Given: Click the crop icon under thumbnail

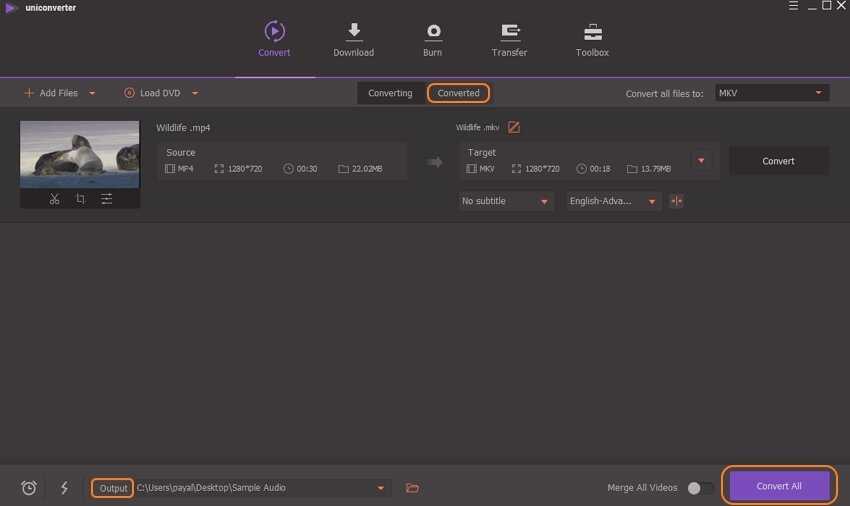Looking at the screenshot, I should pyautogui.click(x=80, y=199).
